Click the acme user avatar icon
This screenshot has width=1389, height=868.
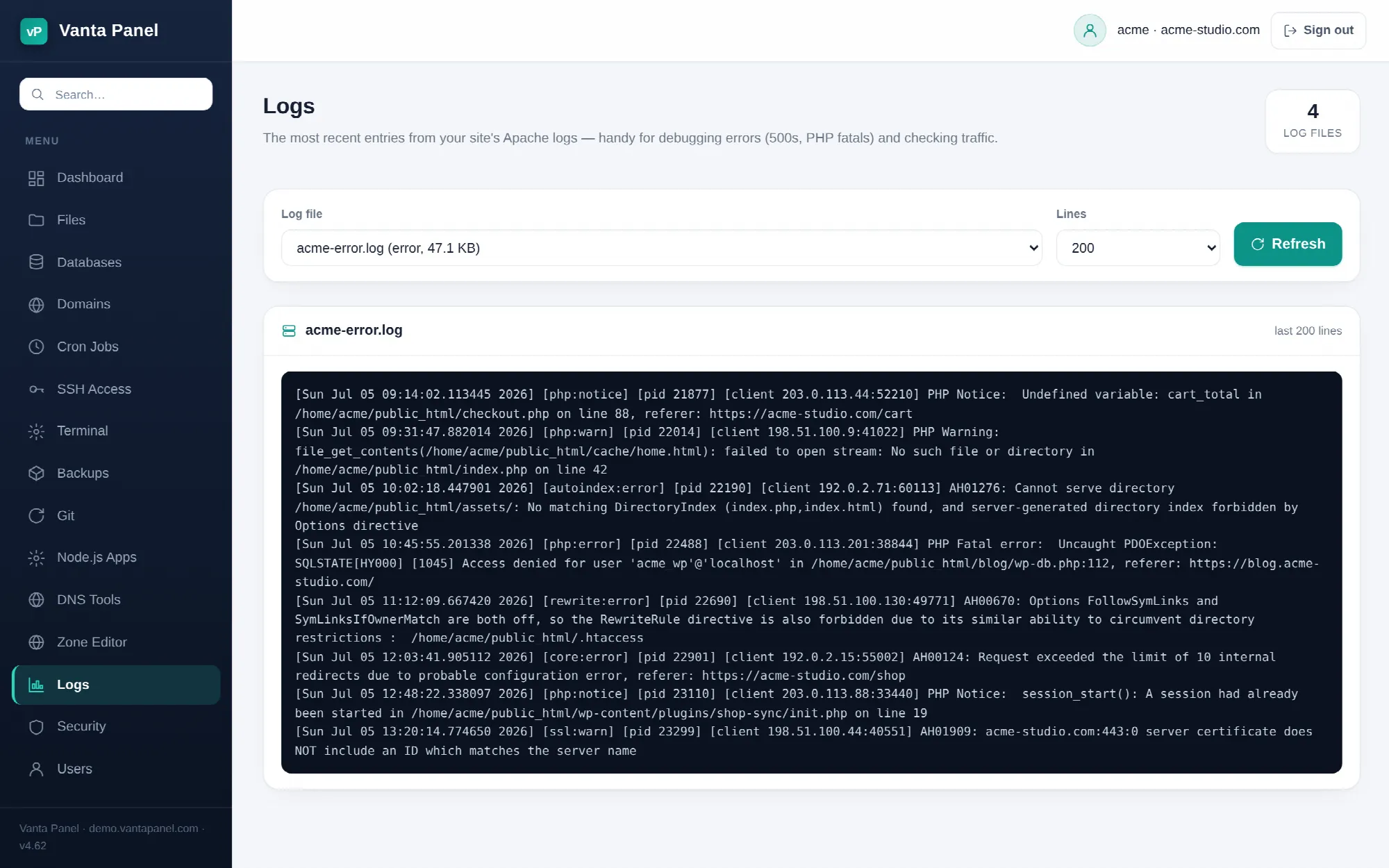pos(1090,31)
